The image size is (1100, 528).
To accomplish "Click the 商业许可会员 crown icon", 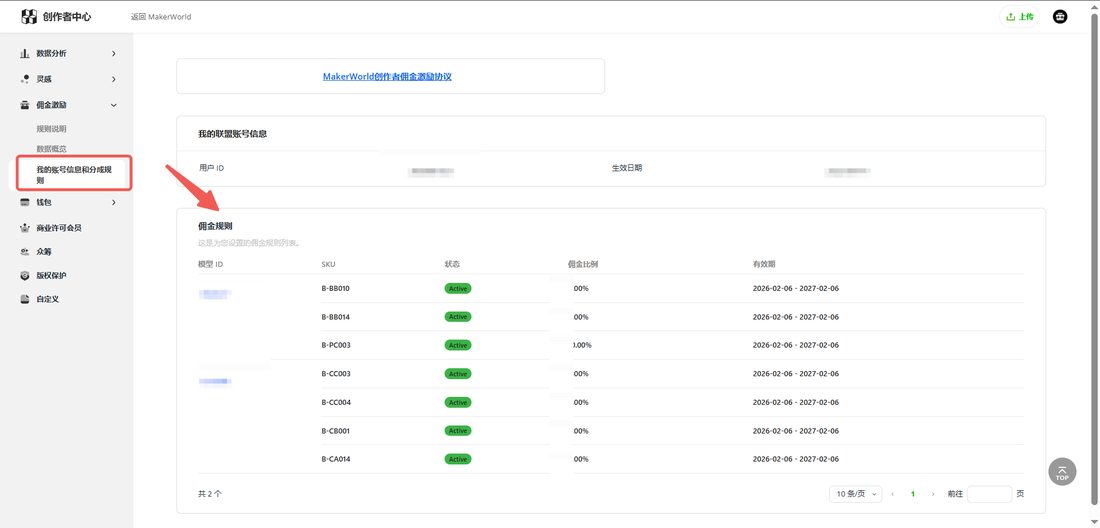I will (x=25, y=228).
